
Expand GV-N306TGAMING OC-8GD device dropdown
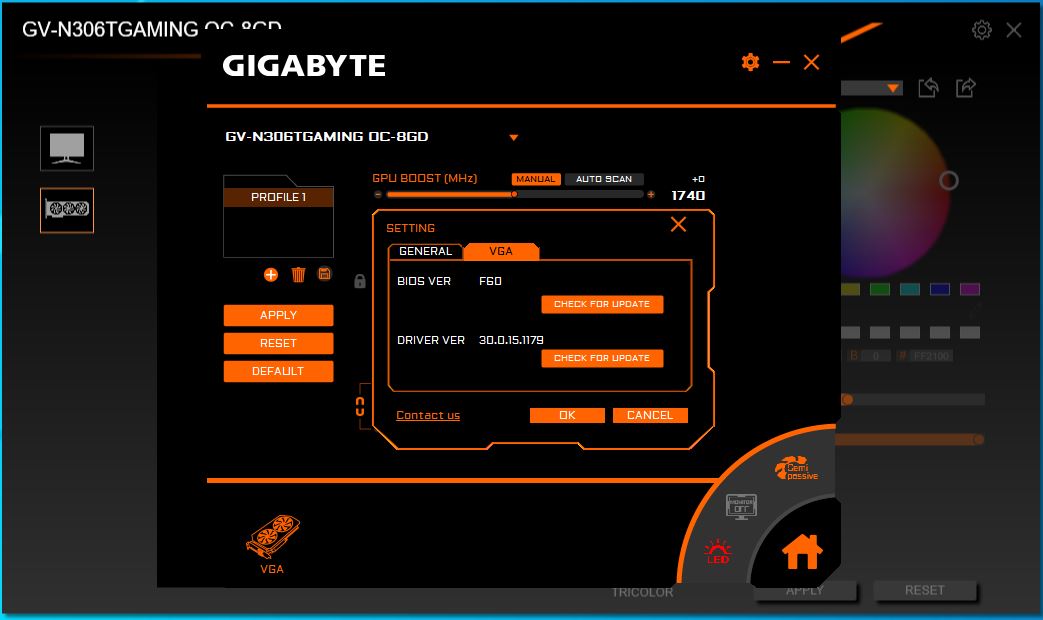coord(514,137)
